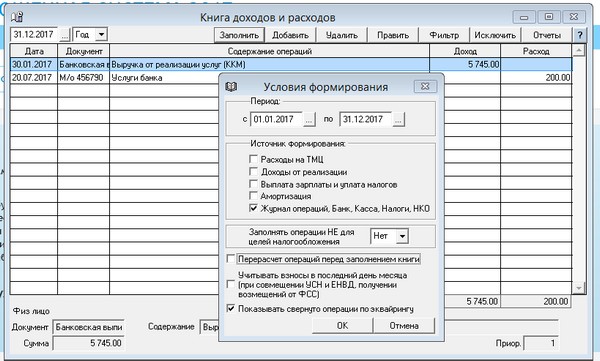Uncheck Показывать свернуто операции по эквайрингу
This screenshot has height=361, width=600.
pyautogui.click(x=231, y=308)
